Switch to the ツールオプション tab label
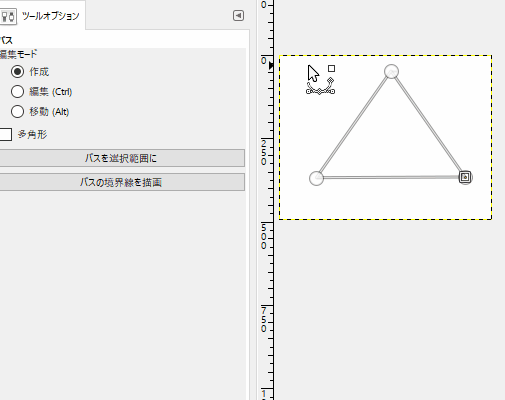 [50, 16]
